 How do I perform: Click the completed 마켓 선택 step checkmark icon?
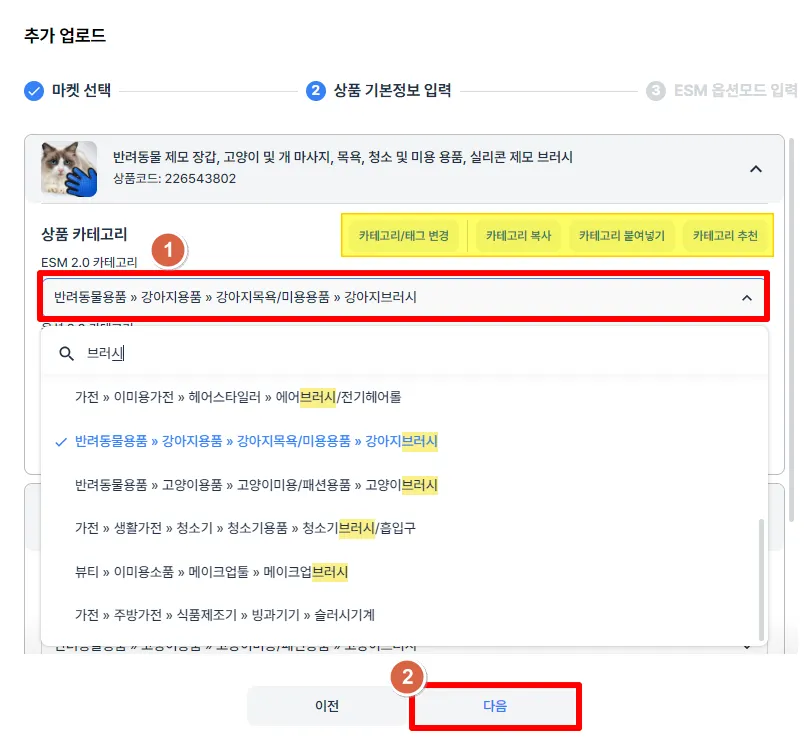34,91
